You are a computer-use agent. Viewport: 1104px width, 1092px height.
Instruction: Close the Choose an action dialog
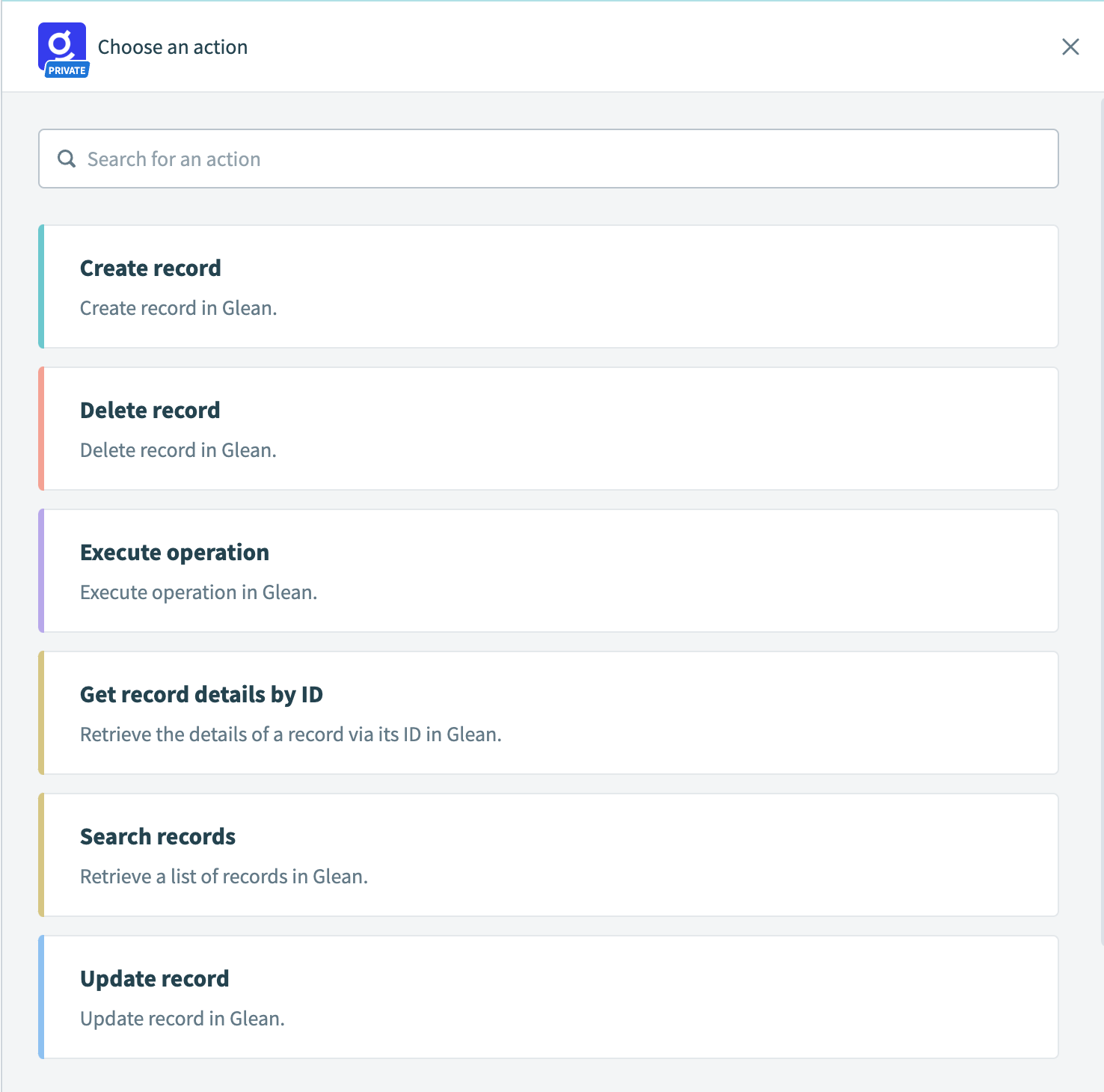pos(1070,47)
